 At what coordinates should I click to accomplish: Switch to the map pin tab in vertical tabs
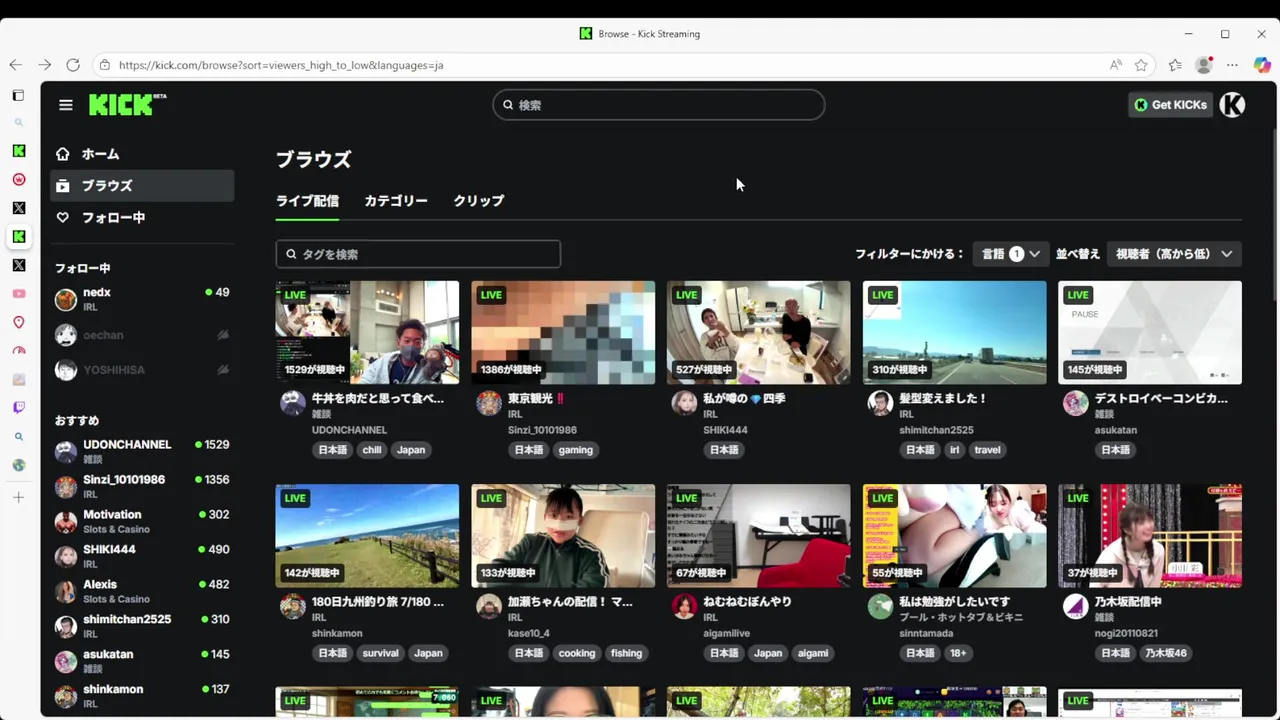click(x=18, y=322)
